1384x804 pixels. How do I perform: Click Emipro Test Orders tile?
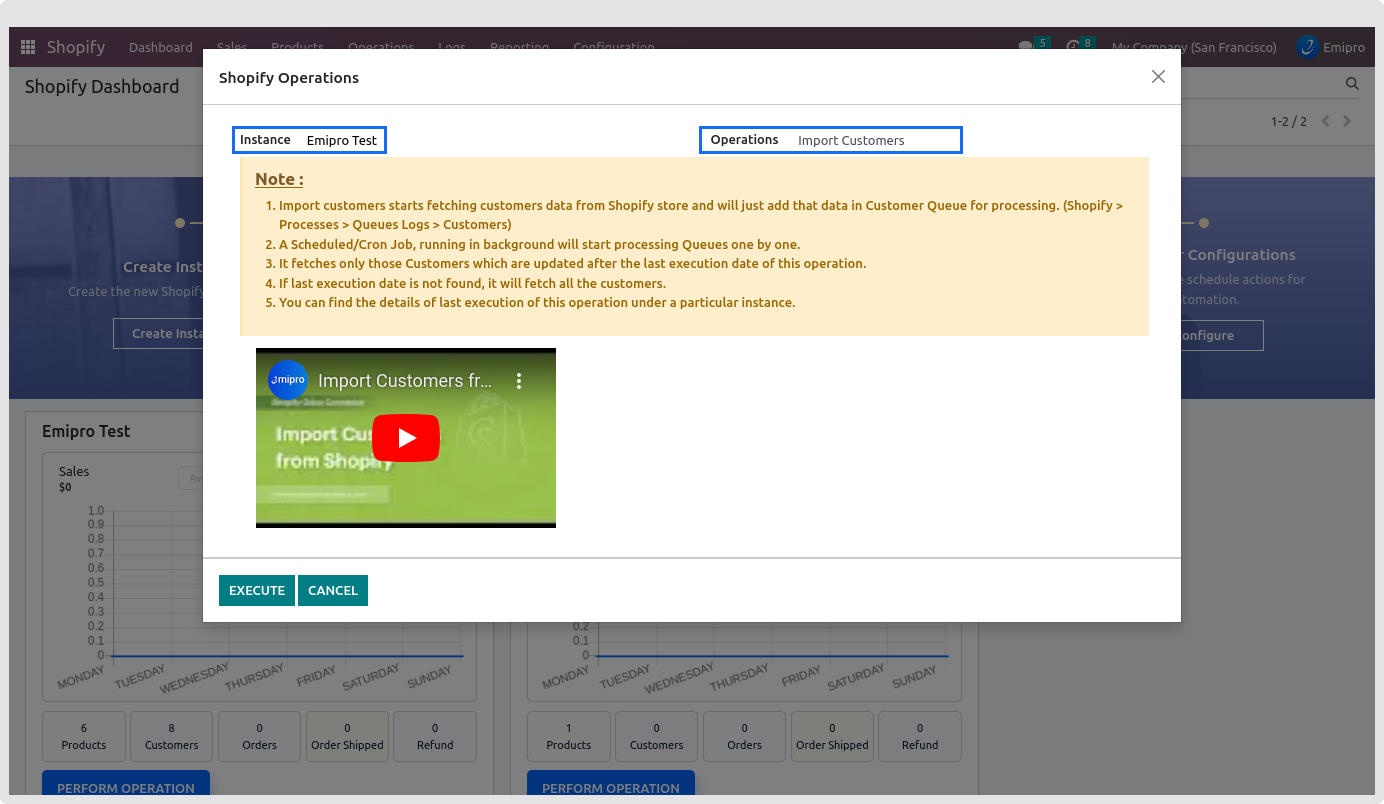pyautogui.click(x=259, y=737)
